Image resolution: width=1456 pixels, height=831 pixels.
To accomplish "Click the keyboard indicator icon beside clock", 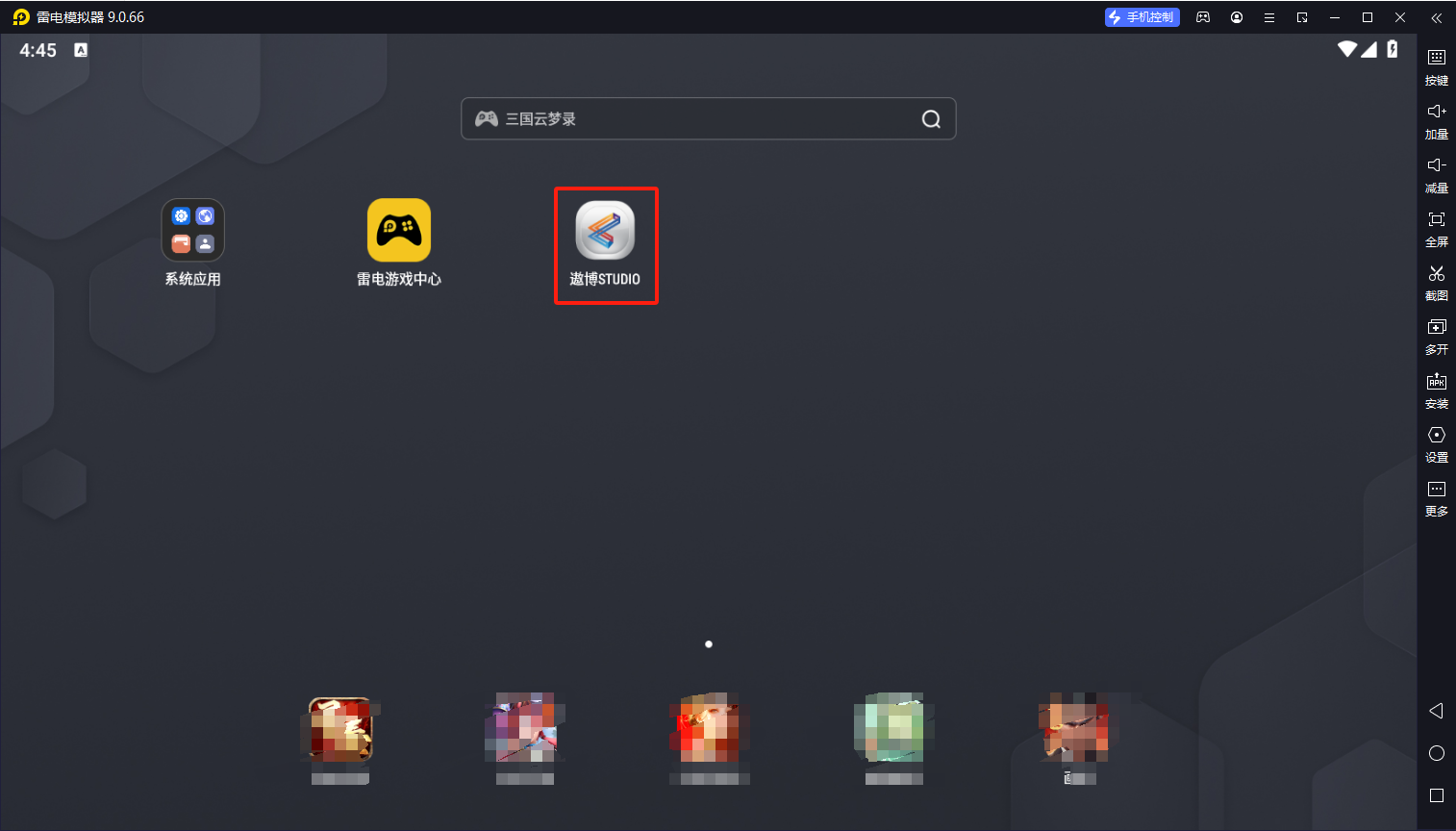I will point(81,50).
